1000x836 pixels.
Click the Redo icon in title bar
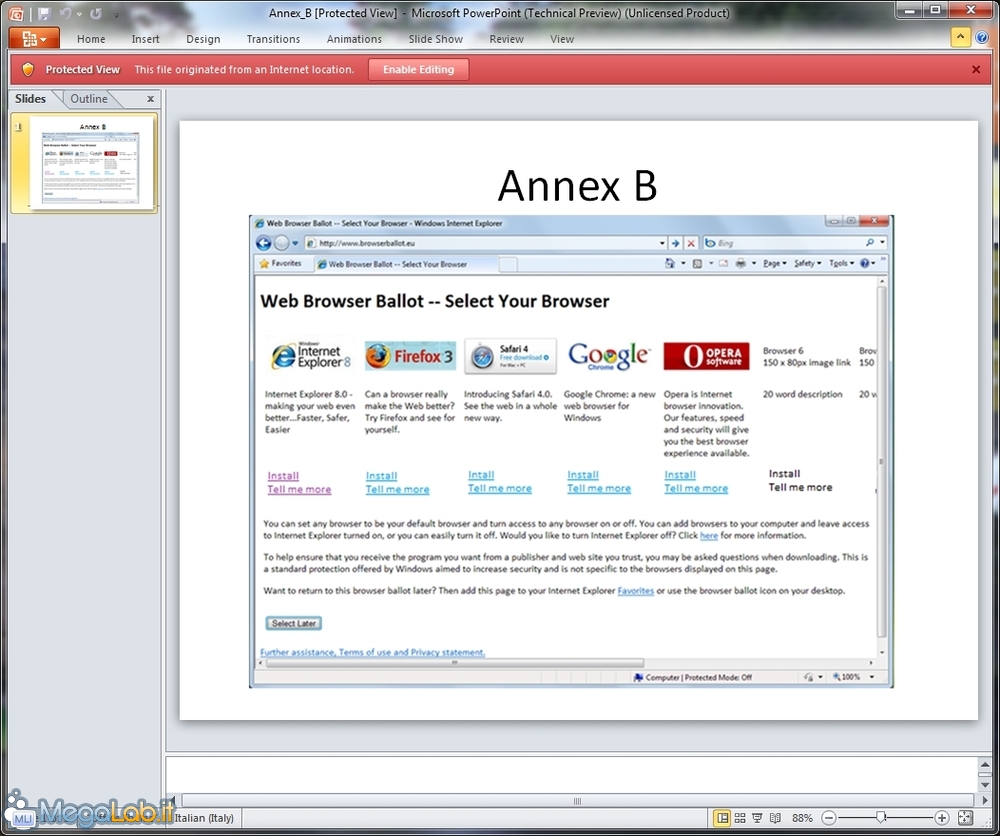(x=96, y=13)
